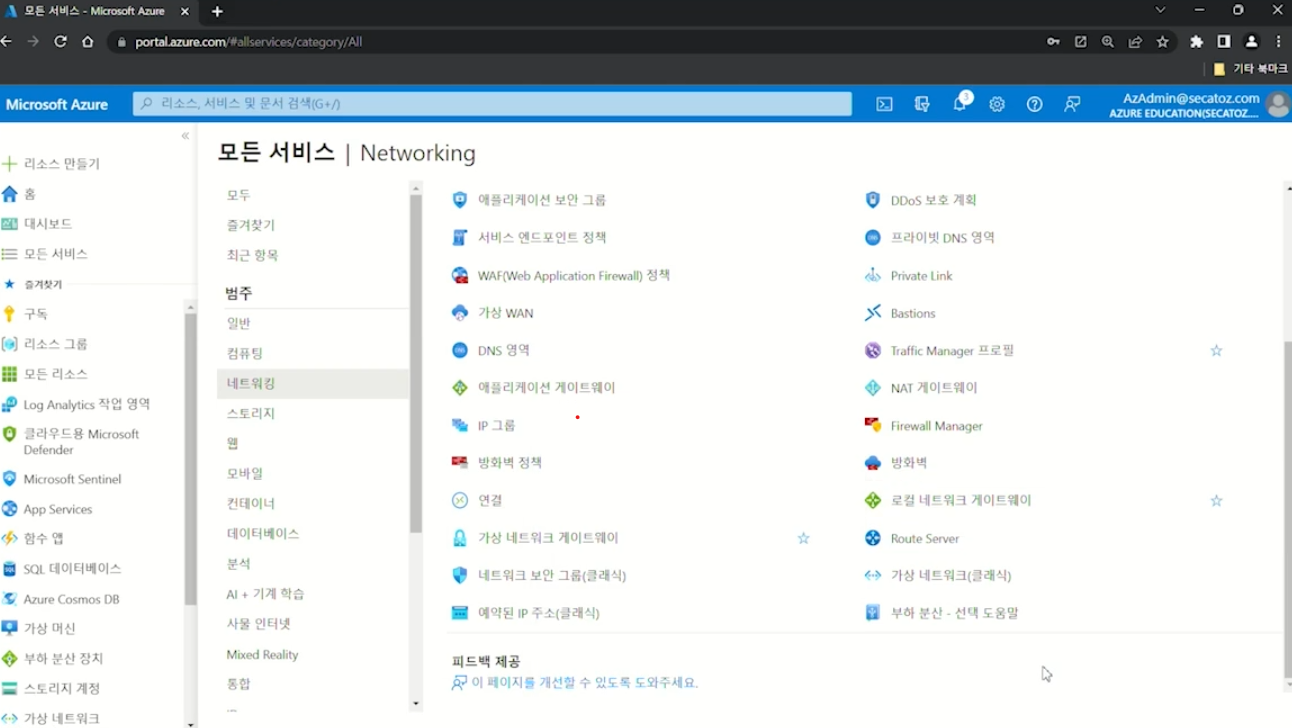Reload the page in the browser
The width and height of the screenshot is (1292, 728).
(60, 42)
